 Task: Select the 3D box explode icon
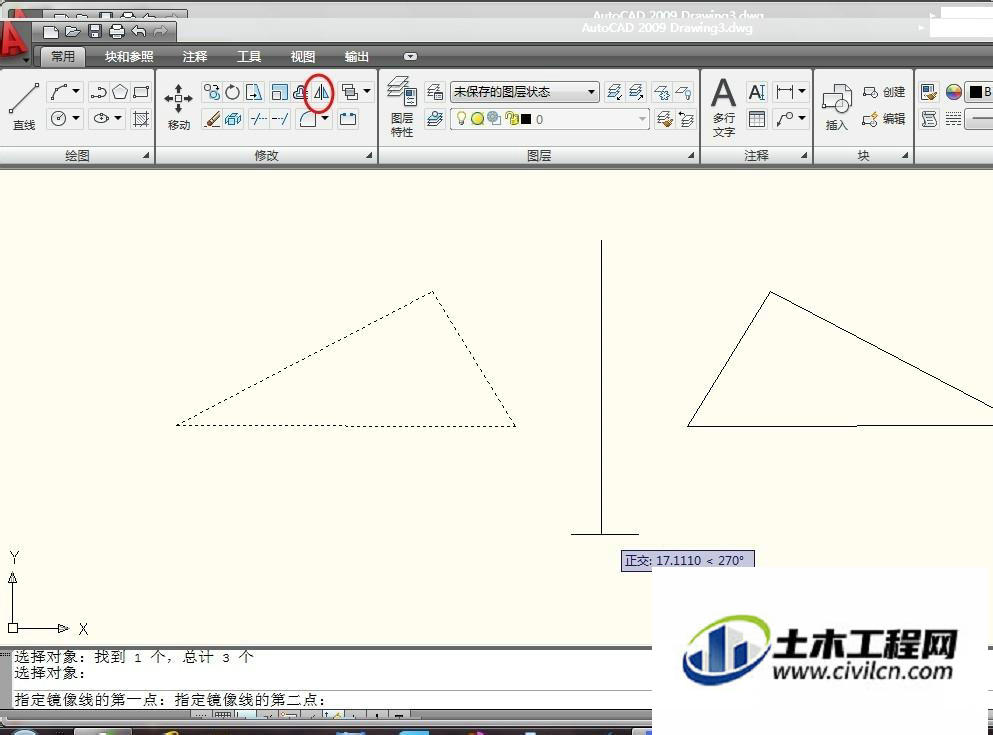point(233,119)
